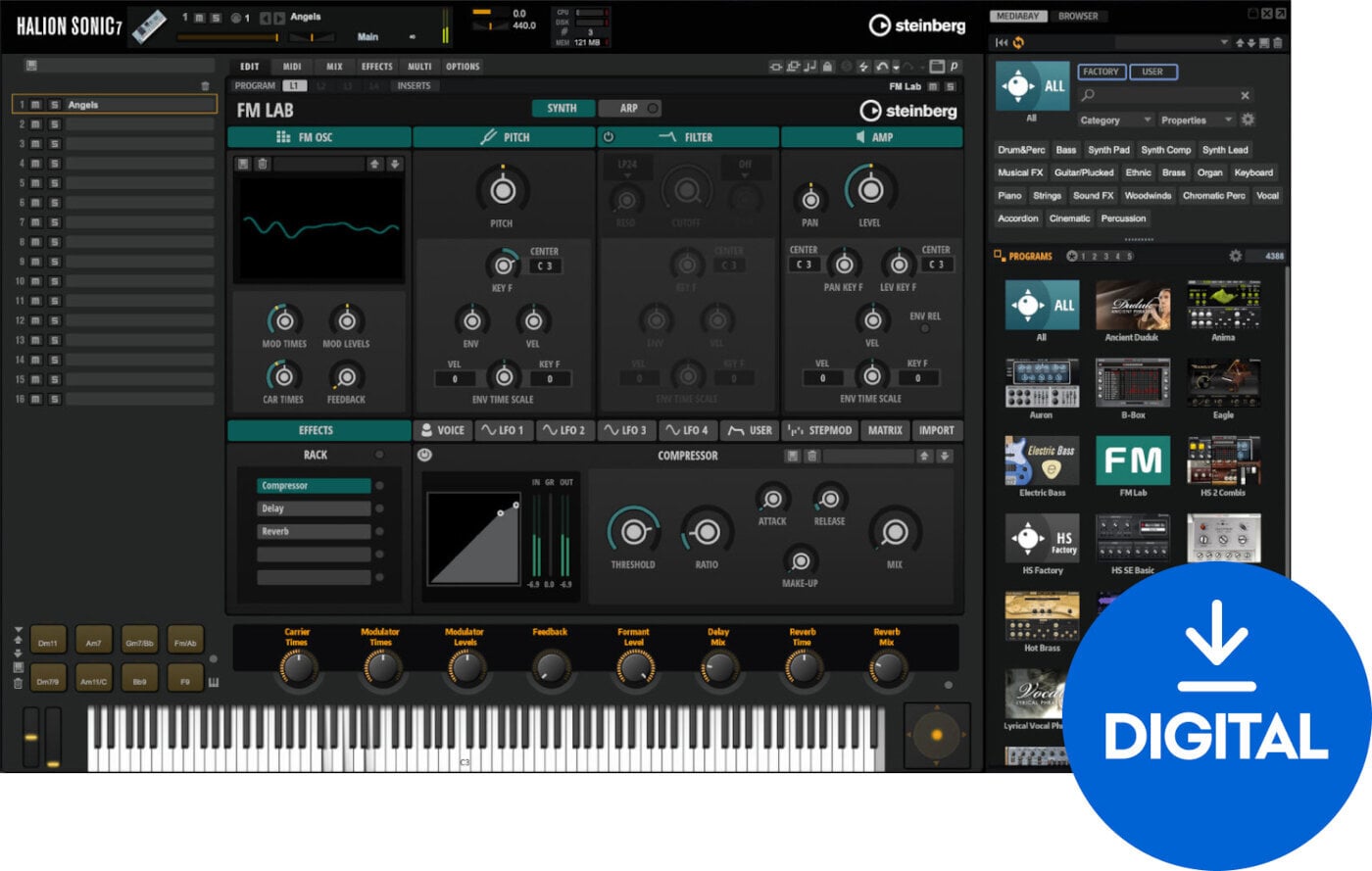Switch to the MIX tab
The image size is (1372, 871).
[332, 67]
